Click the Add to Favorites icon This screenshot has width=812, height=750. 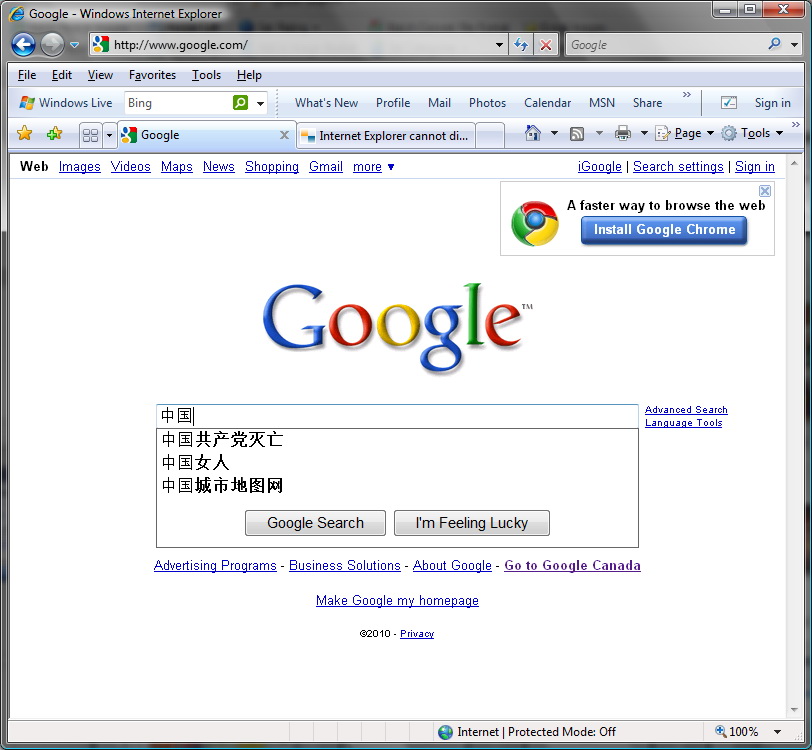[54, 134]
